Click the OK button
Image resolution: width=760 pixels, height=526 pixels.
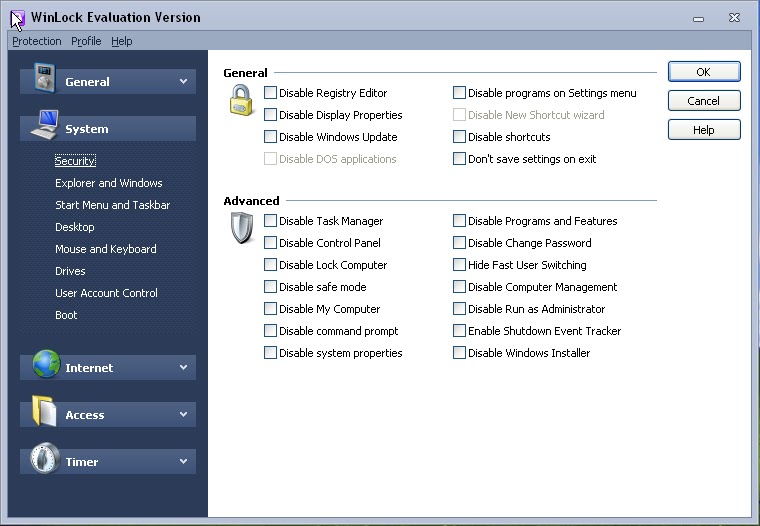pos(704,72)
